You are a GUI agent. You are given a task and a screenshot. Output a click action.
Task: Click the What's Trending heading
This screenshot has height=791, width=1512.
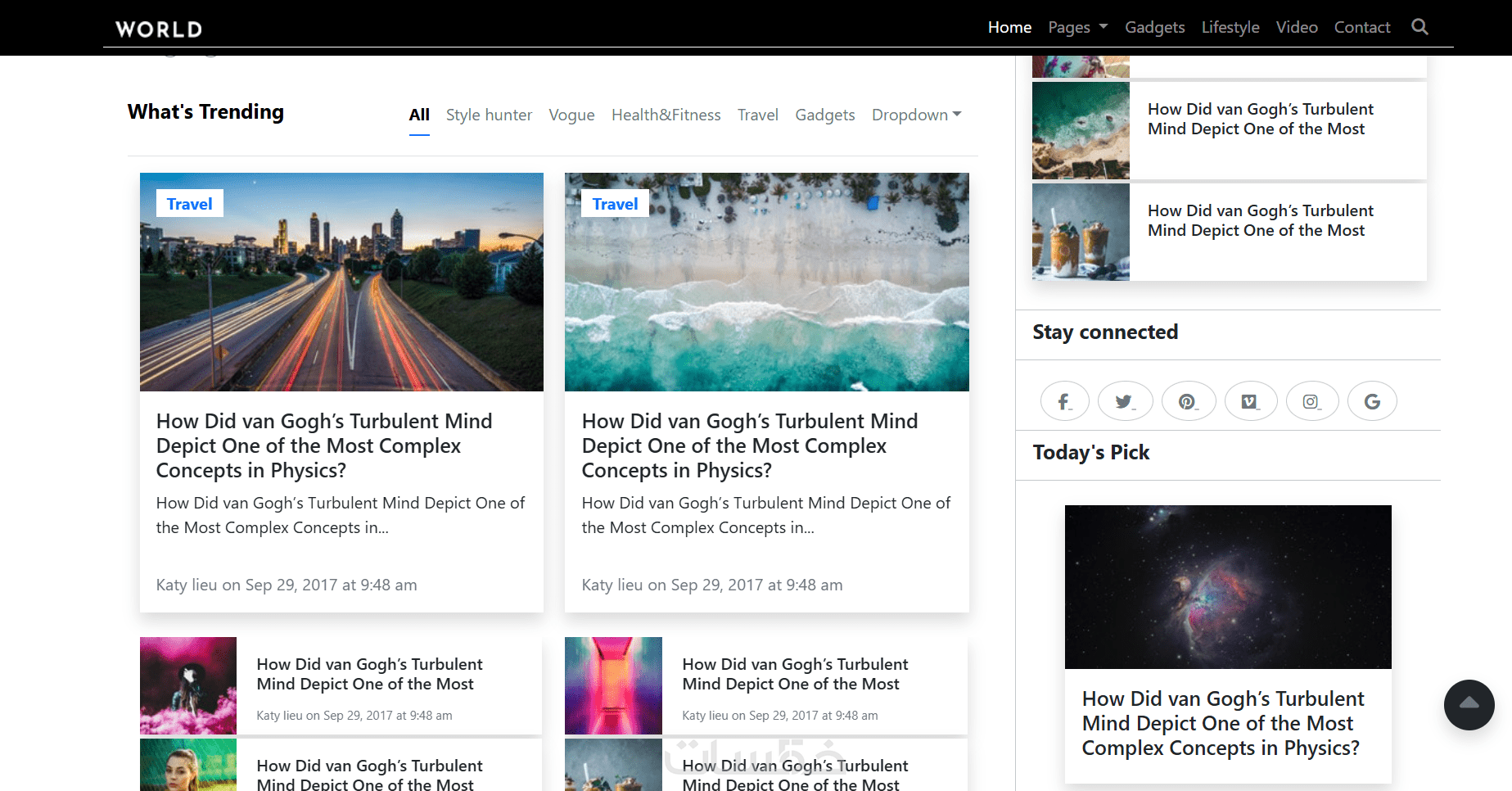pos(205,112)
